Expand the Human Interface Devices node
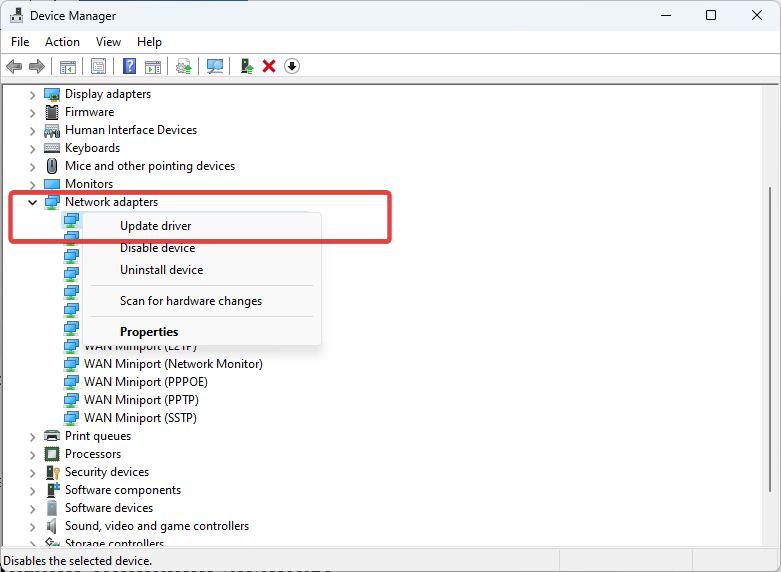Viewport: 781px width, 572px height. click(x=32, y=131)
